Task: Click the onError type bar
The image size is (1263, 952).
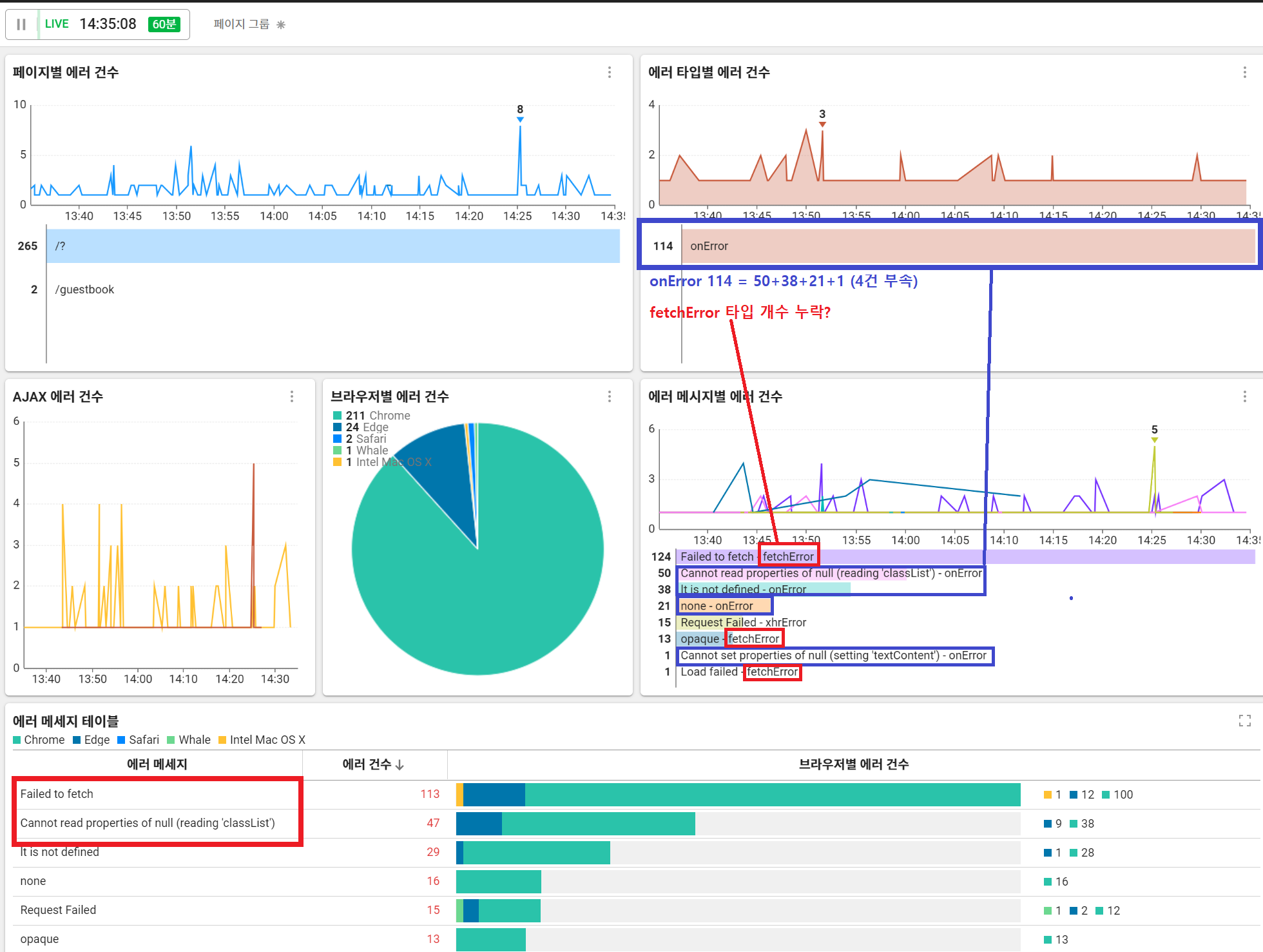Action: pyautogui.click(x=967, y=246)
